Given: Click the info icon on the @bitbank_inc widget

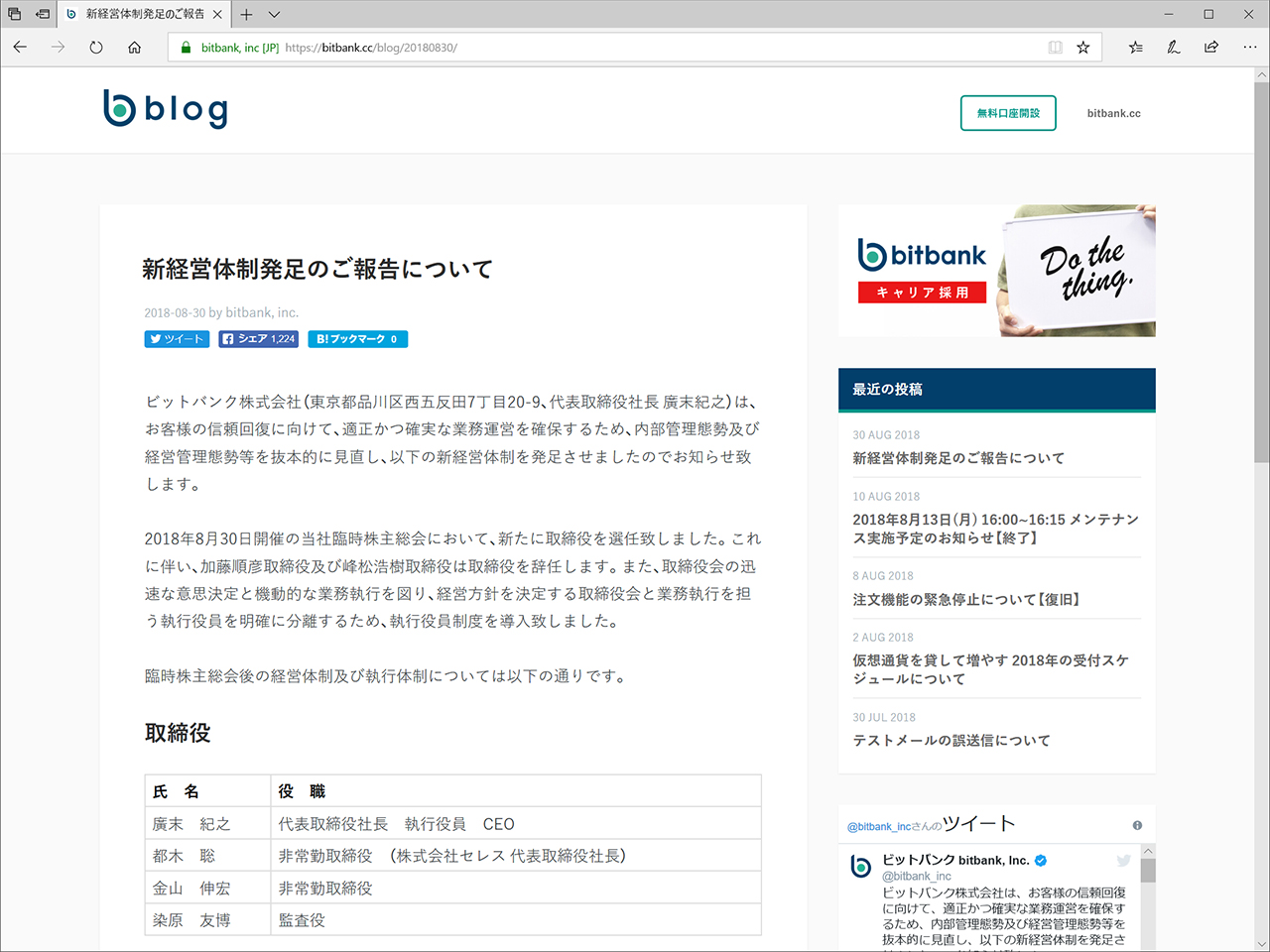Looking at the screenshot, I should [1137, 824].
